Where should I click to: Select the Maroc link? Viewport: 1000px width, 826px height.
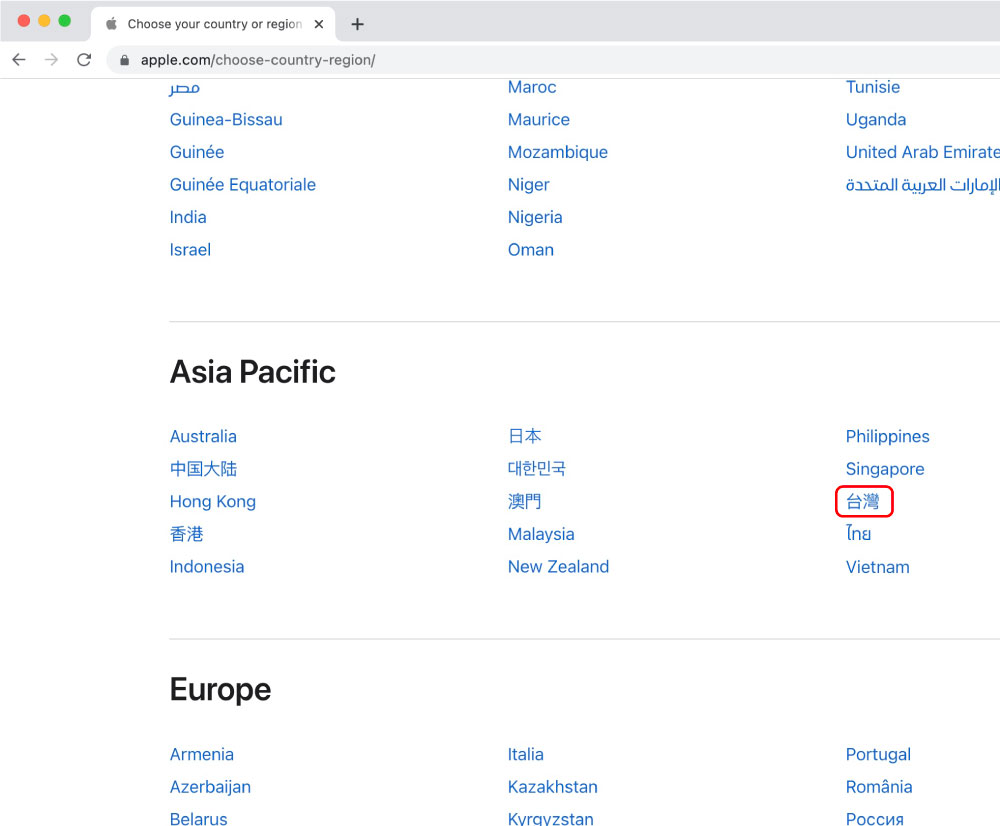click(x=532, y=87)
